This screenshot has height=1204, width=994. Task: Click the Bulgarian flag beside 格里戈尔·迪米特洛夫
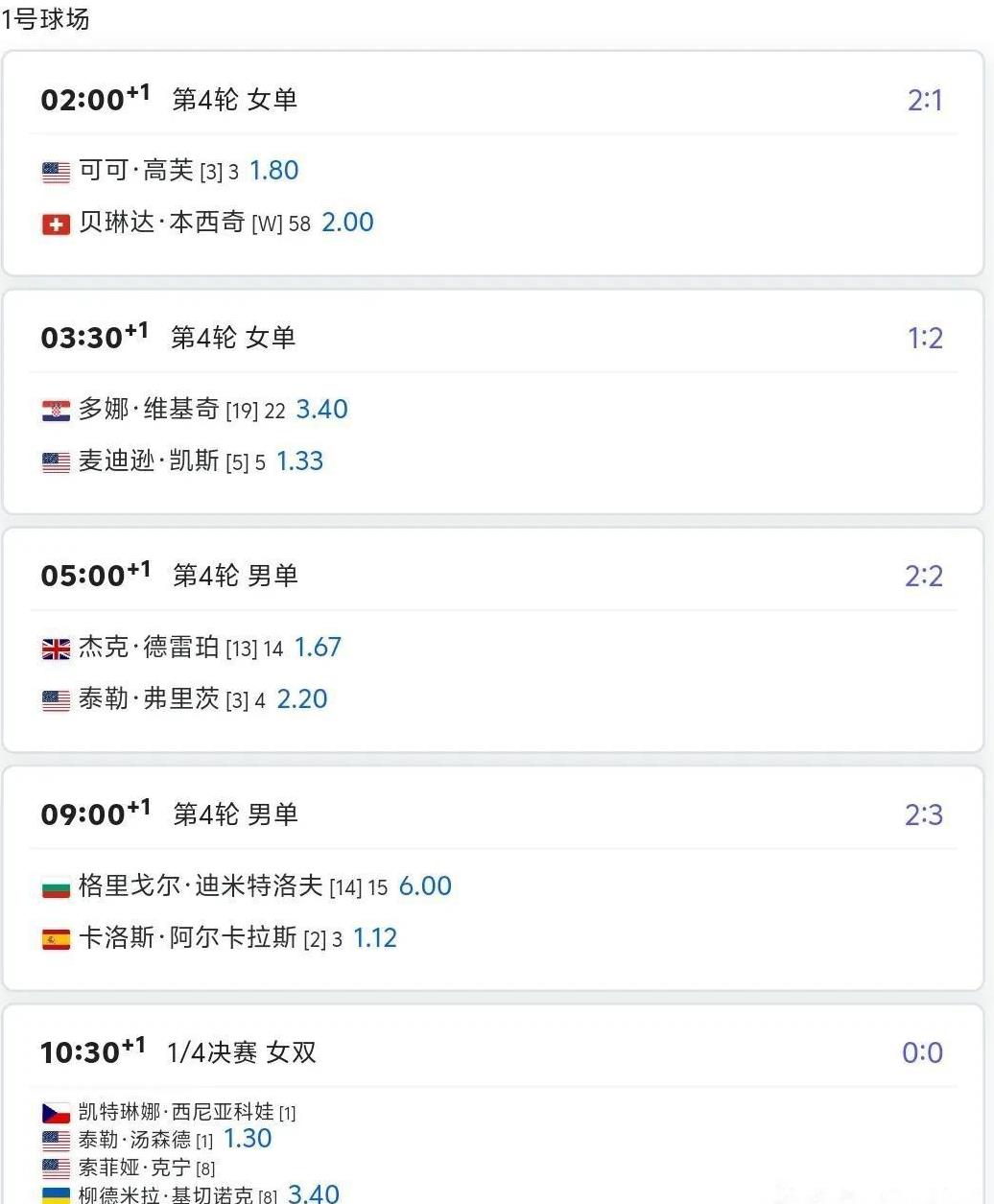[56, 888]
